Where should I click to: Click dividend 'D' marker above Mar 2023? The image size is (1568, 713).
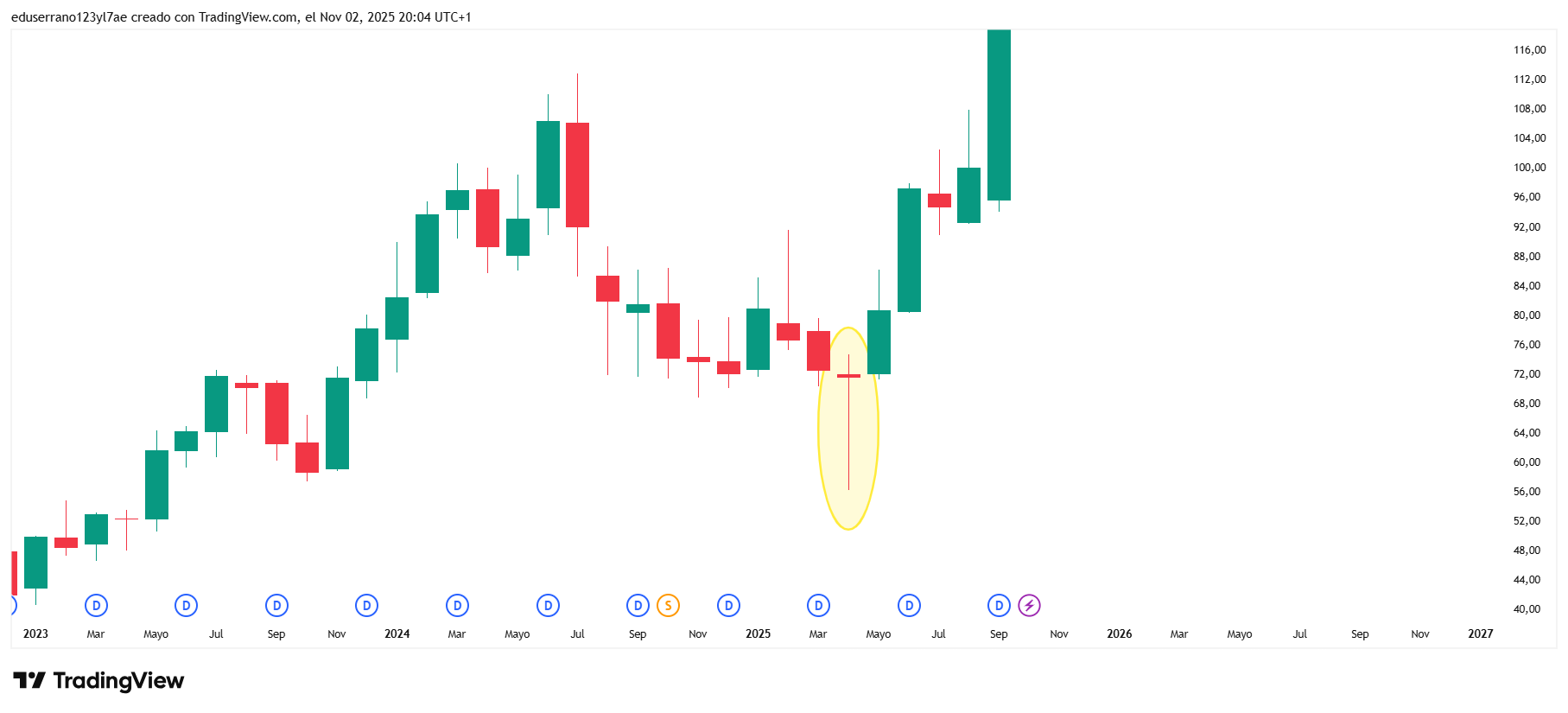[96, 606]
